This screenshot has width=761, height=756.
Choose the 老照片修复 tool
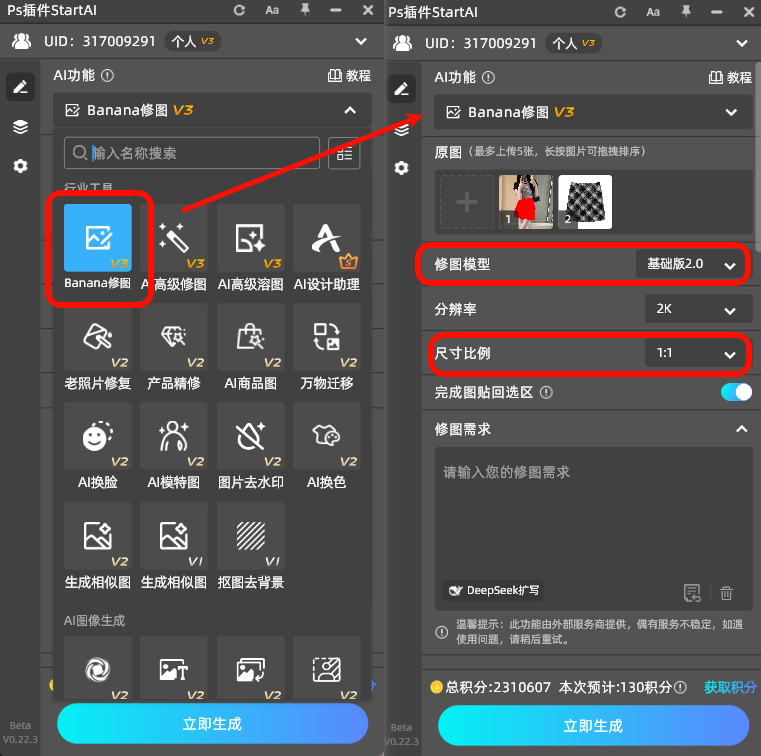98,337
